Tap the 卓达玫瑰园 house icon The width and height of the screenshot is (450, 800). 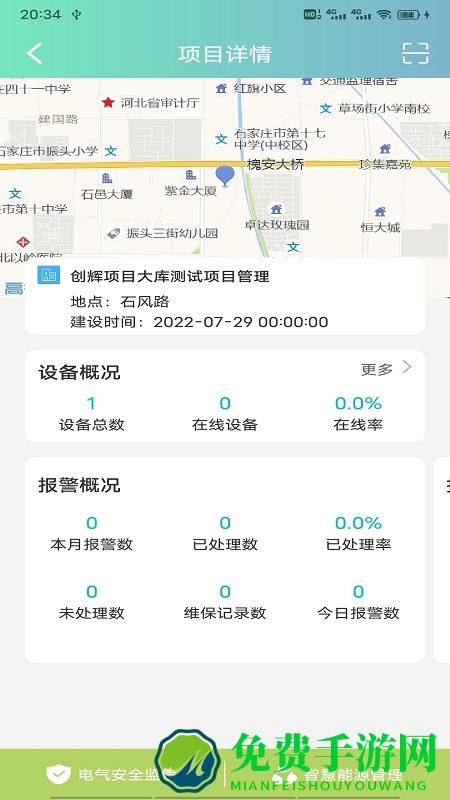pos(276,209)
